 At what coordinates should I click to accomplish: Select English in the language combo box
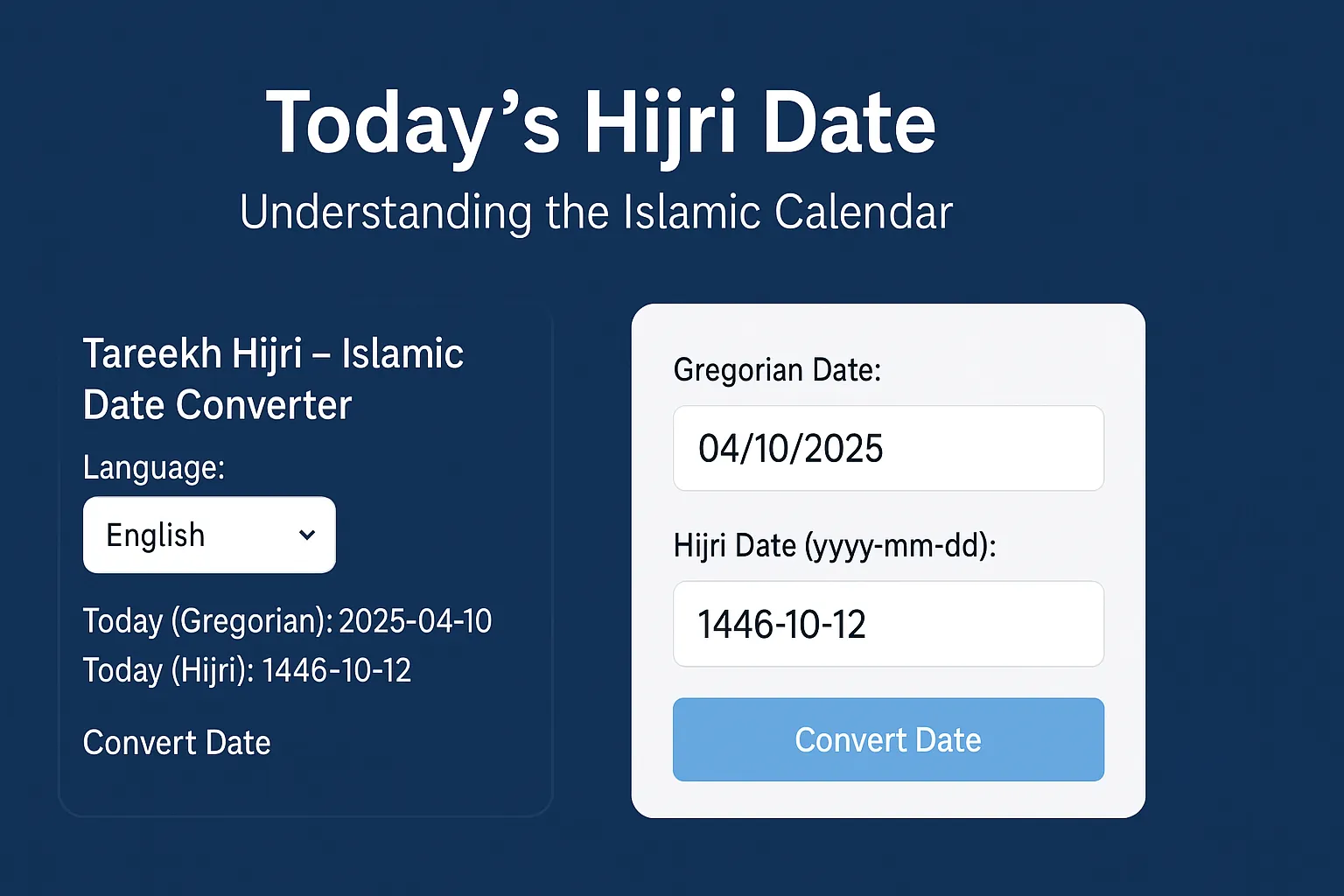[x=156, y=535]
